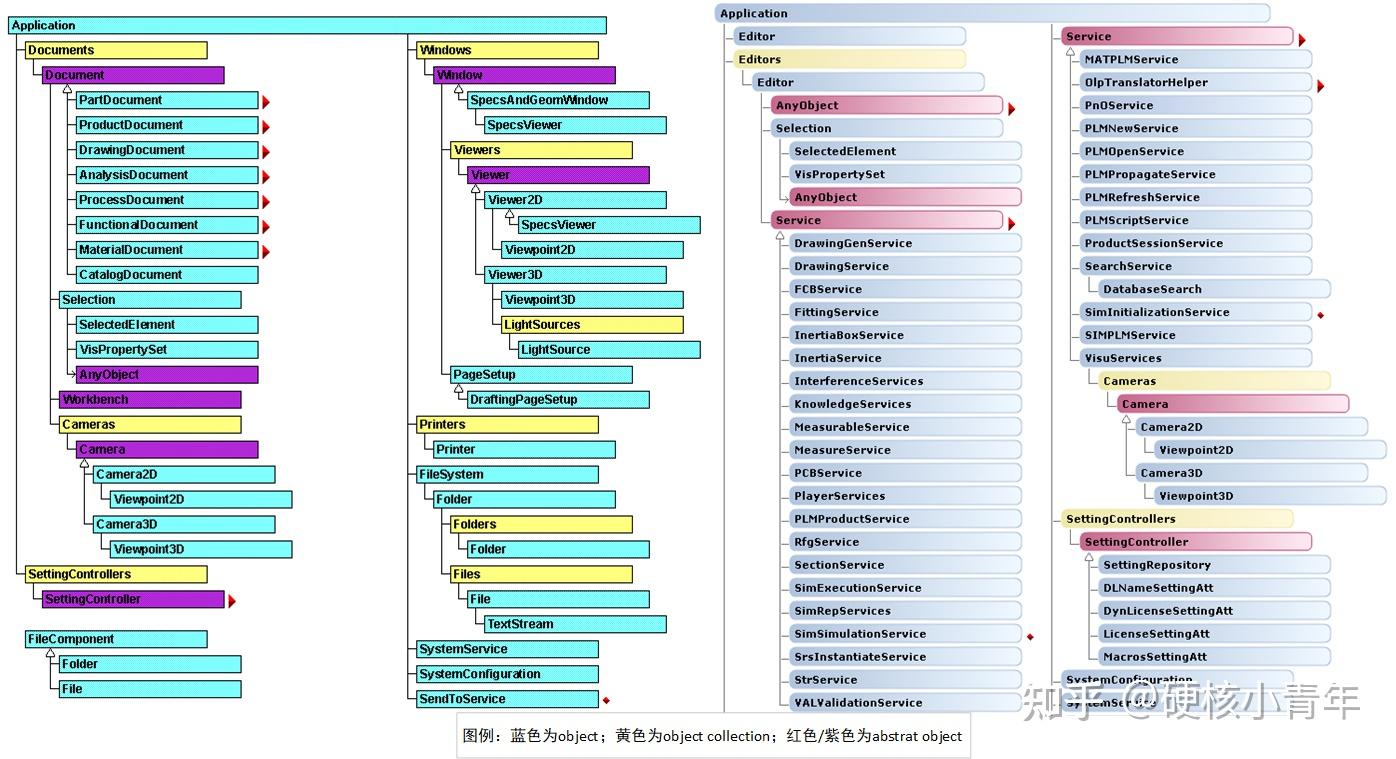Click the red diamond beside SimSimulationService
This screenshot has width=1396, height=759.
[x=1030, y=636]
